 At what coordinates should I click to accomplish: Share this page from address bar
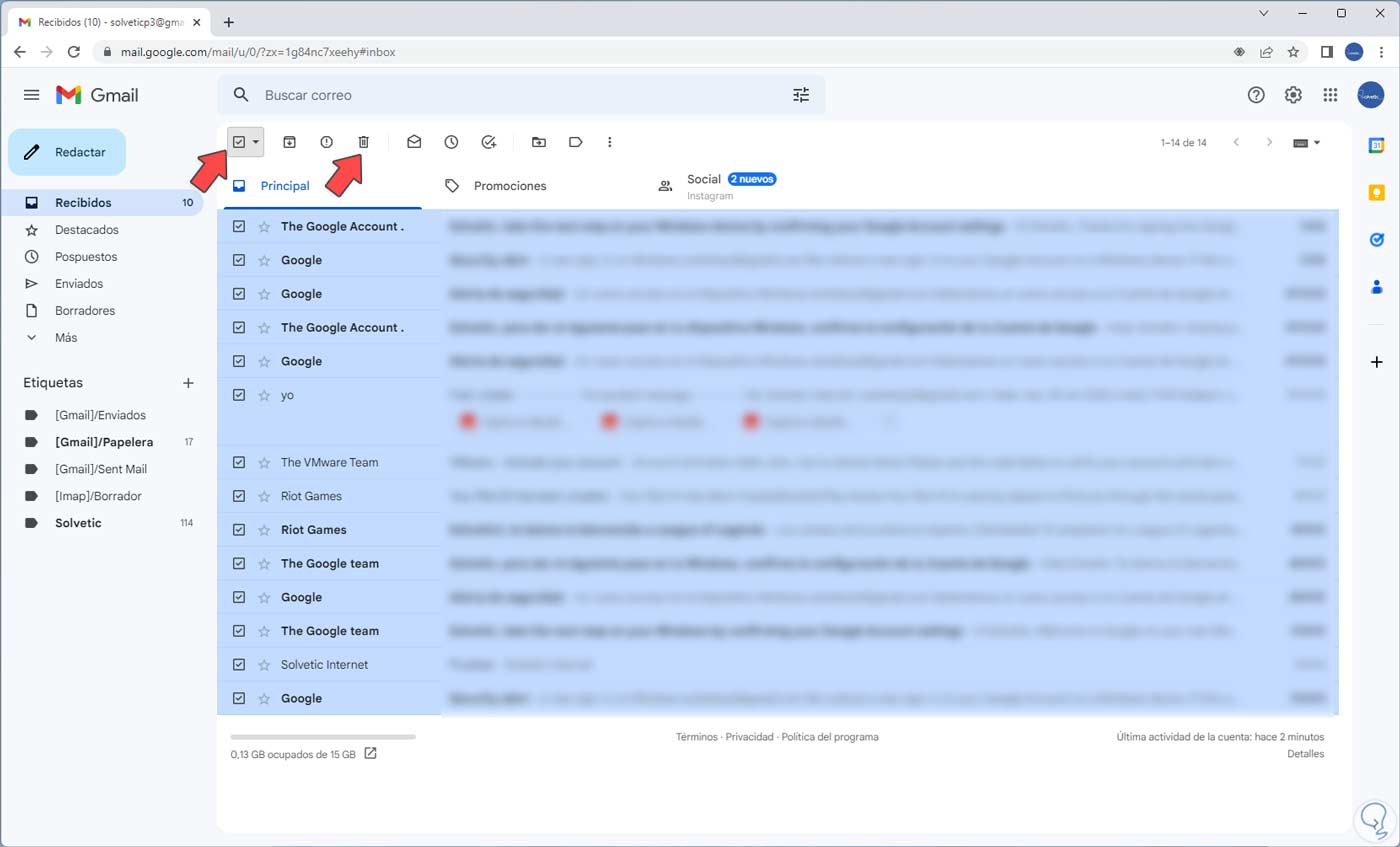1266,52
